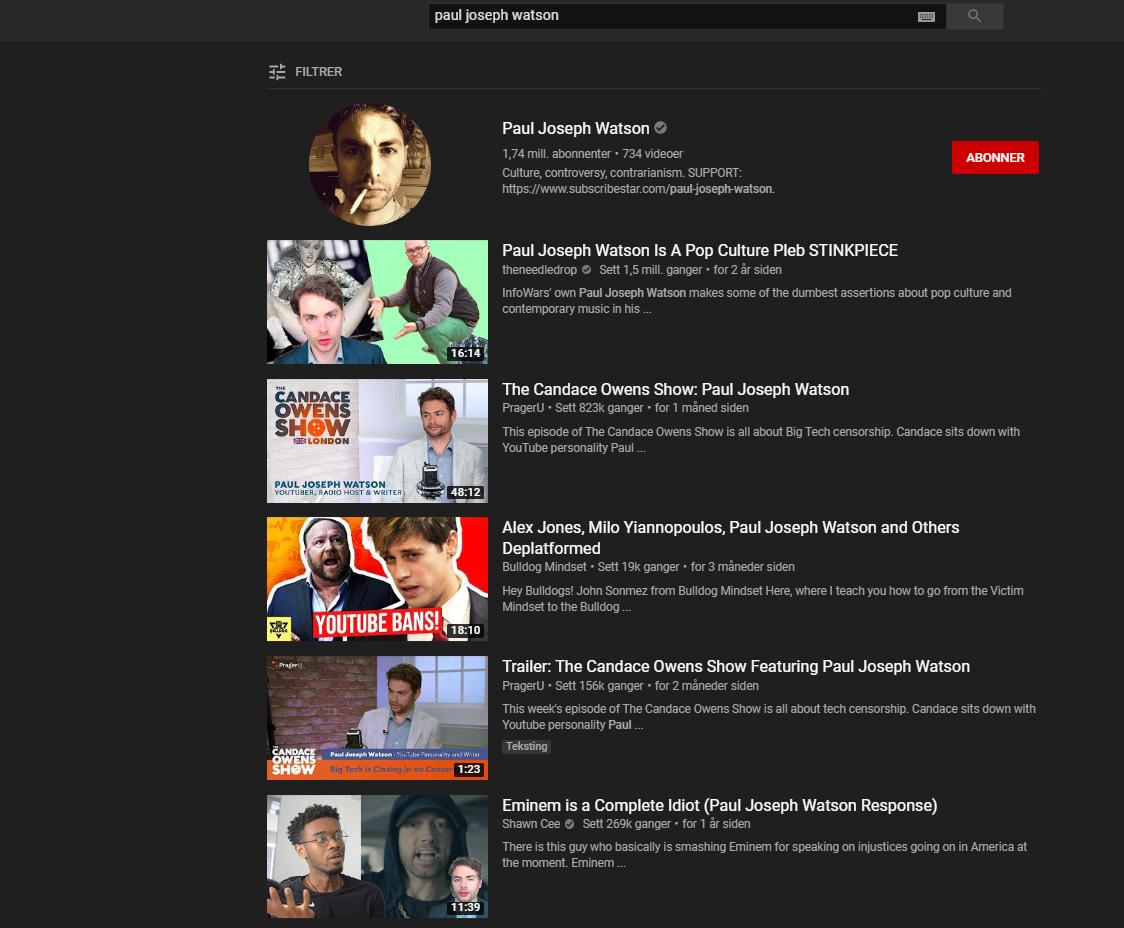Click 'for 3 måneder siden' upload date
This screenshot has height=928, width=1124.
[x=743, y=567]
